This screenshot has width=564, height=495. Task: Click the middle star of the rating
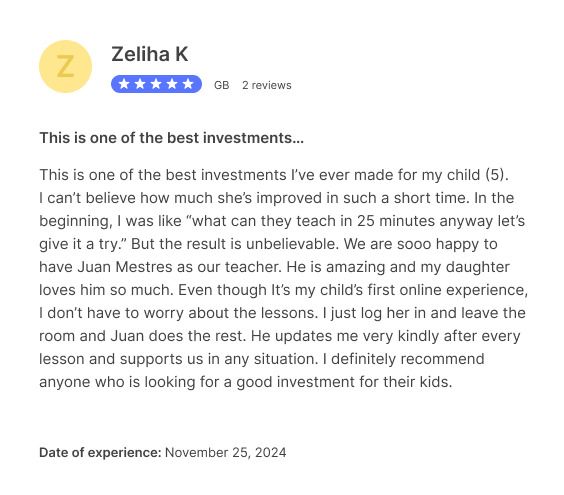[156, 84]
